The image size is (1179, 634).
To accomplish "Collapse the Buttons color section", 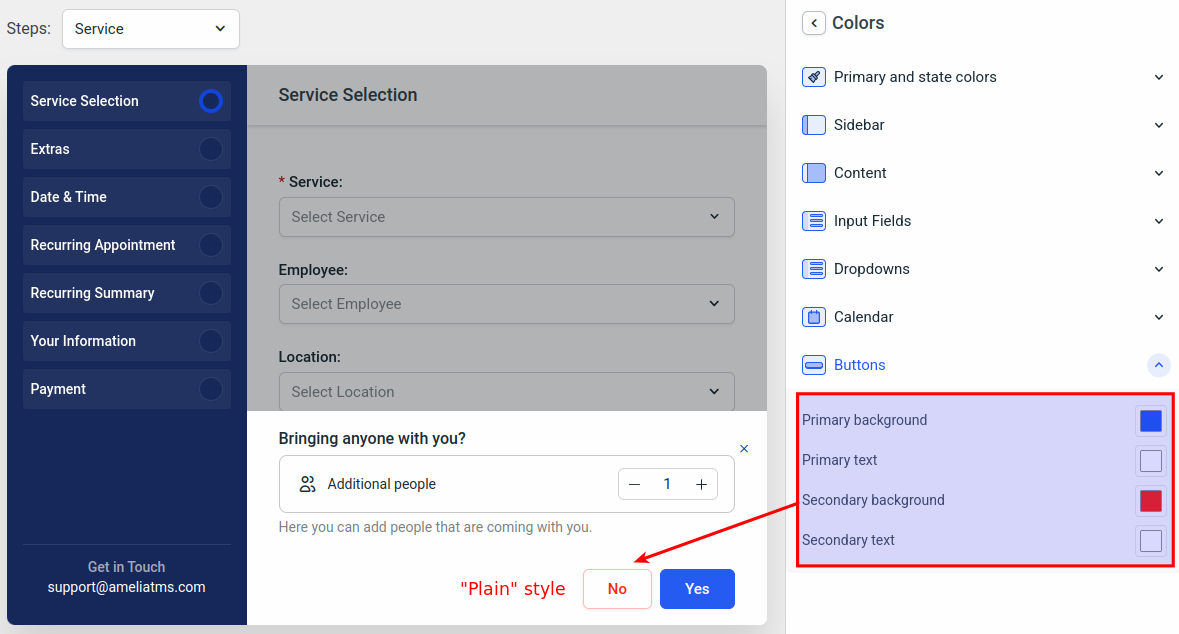I will 1158,365.
